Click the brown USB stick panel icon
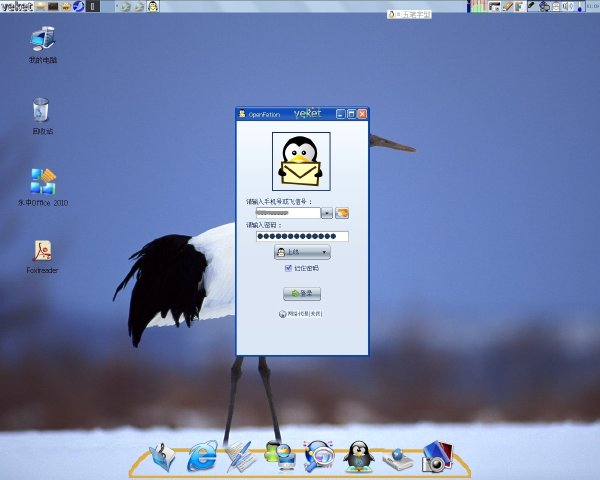 508,7
